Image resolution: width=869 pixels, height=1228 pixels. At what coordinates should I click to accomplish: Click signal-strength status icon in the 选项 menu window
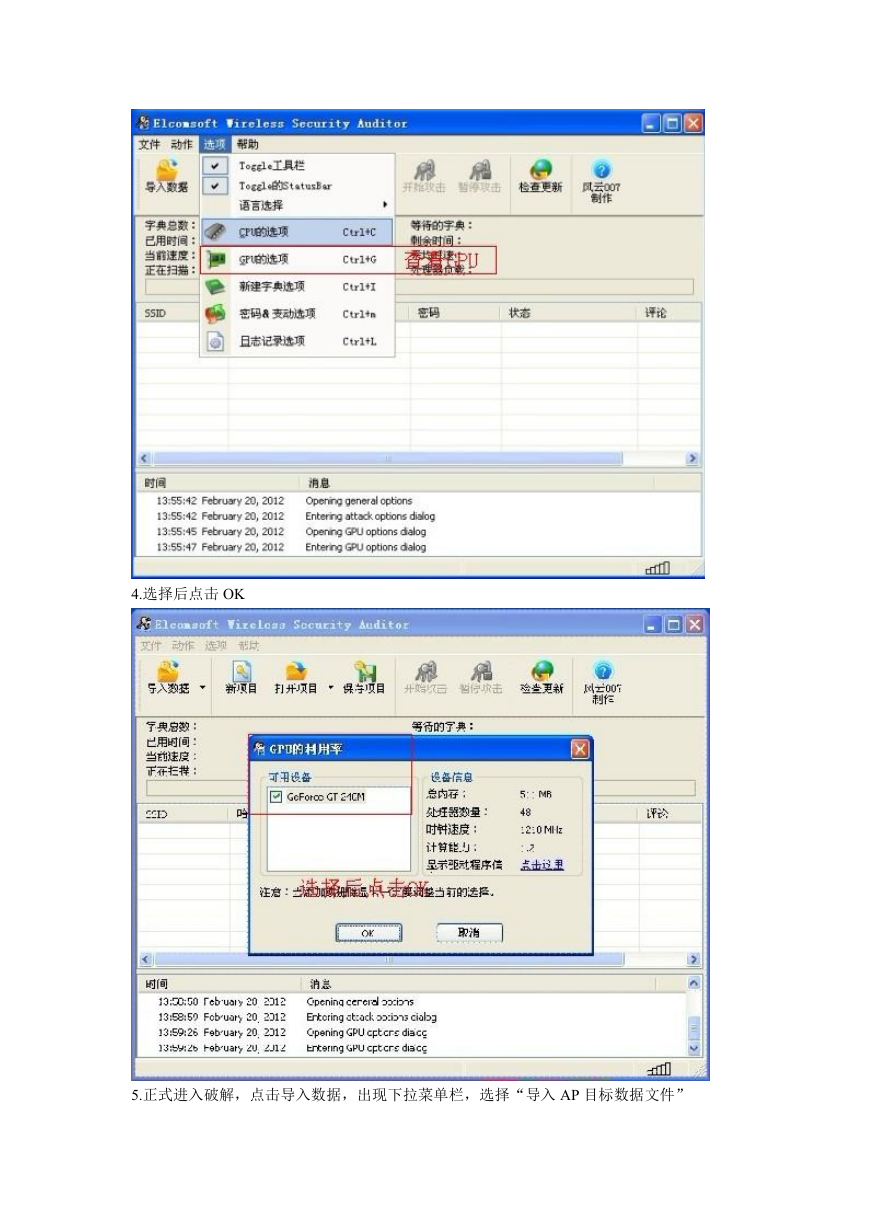tap(656, 569)
